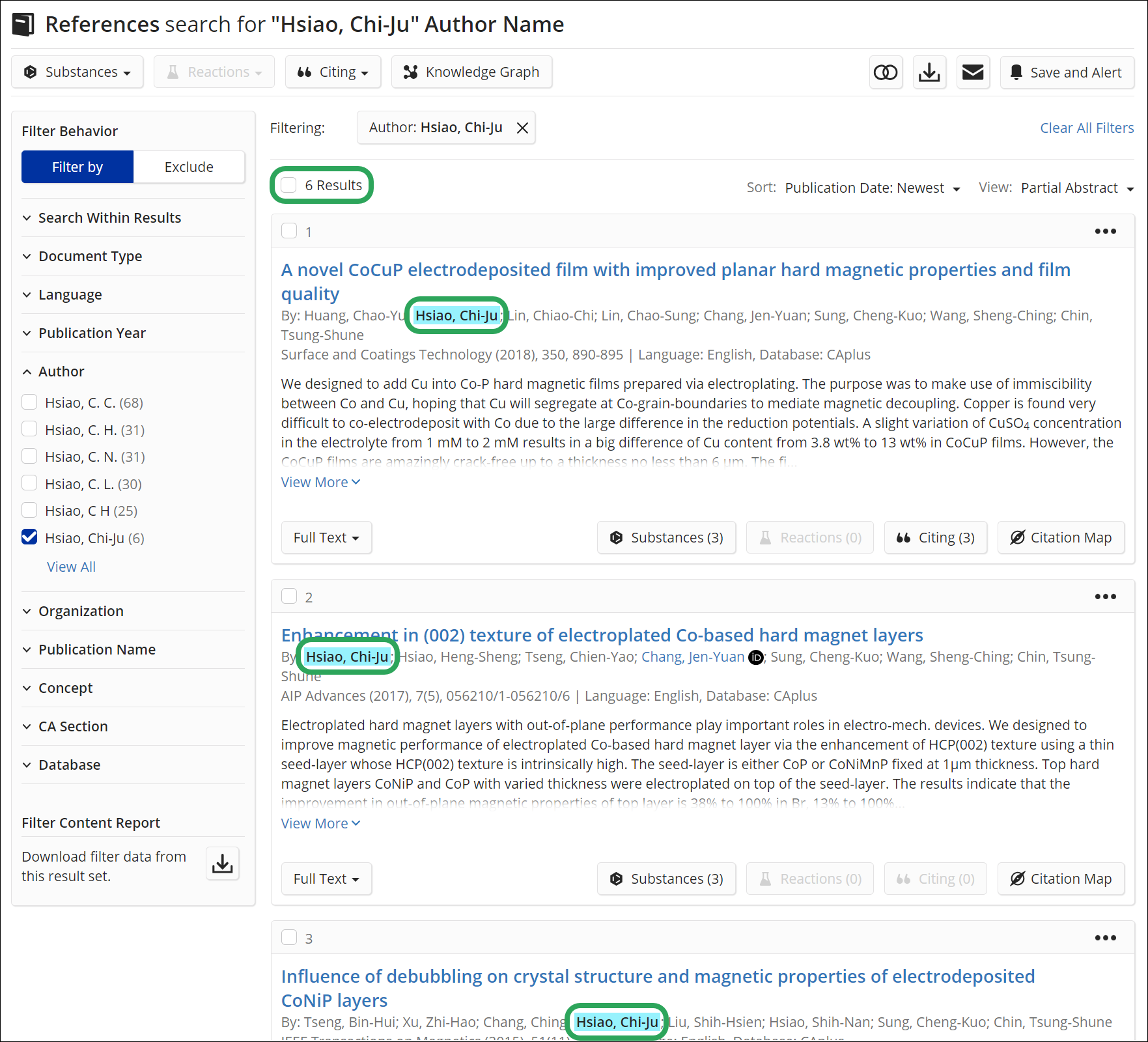Click the email envelope icon
Viewport: 1148px width, 1042px height.
click(973, 72)
